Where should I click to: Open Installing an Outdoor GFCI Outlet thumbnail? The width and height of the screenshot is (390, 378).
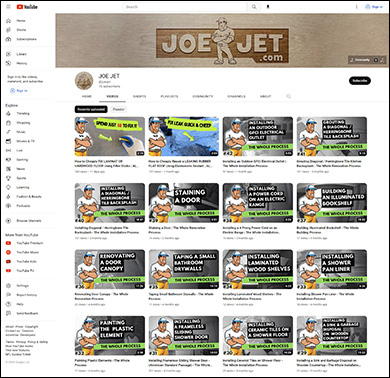[x=258, y=136]
